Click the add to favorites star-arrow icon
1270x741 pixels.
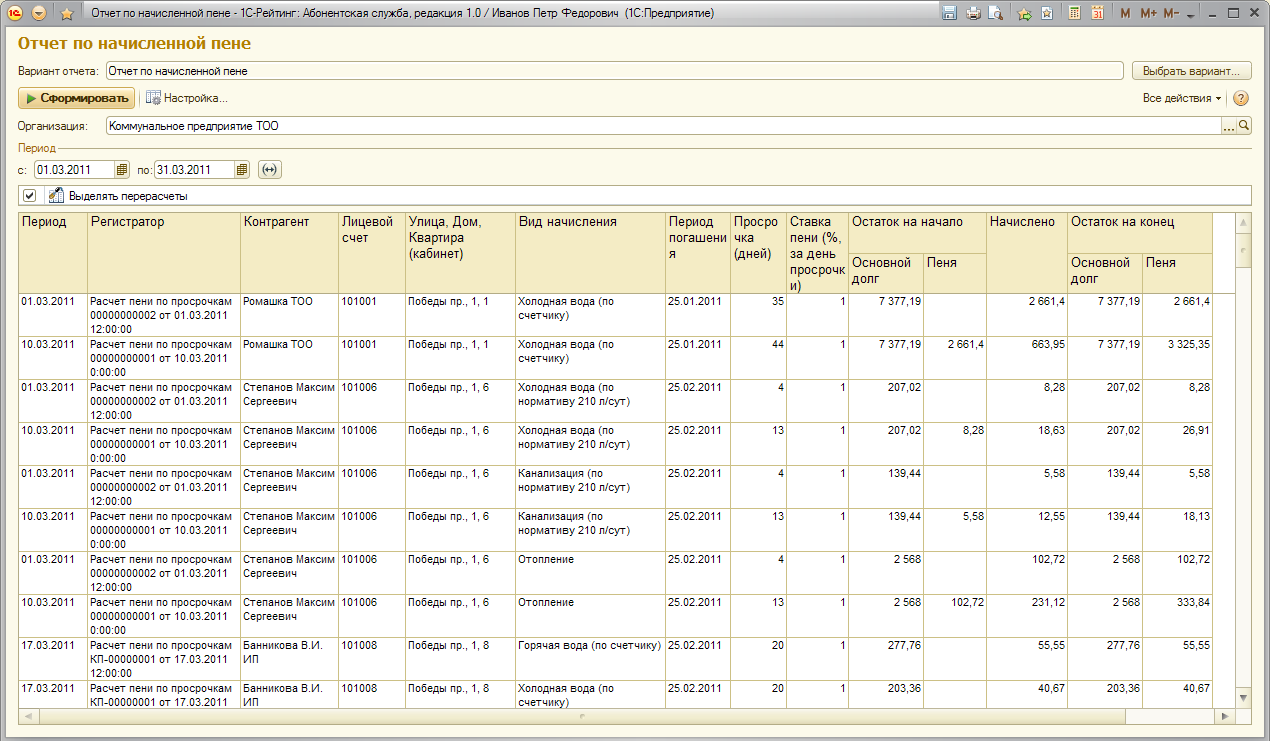coord(1024,13)
